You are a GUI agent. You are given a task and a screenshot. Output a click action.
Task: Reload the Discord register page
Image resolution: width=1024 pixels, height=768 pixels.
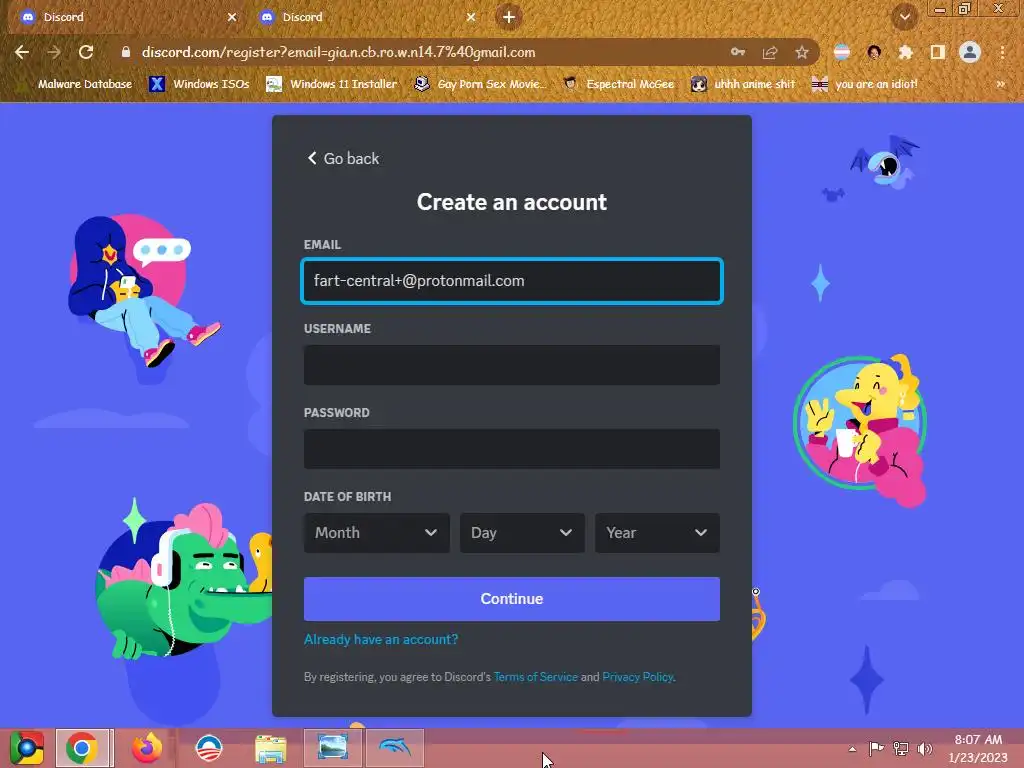coord(86,52)
